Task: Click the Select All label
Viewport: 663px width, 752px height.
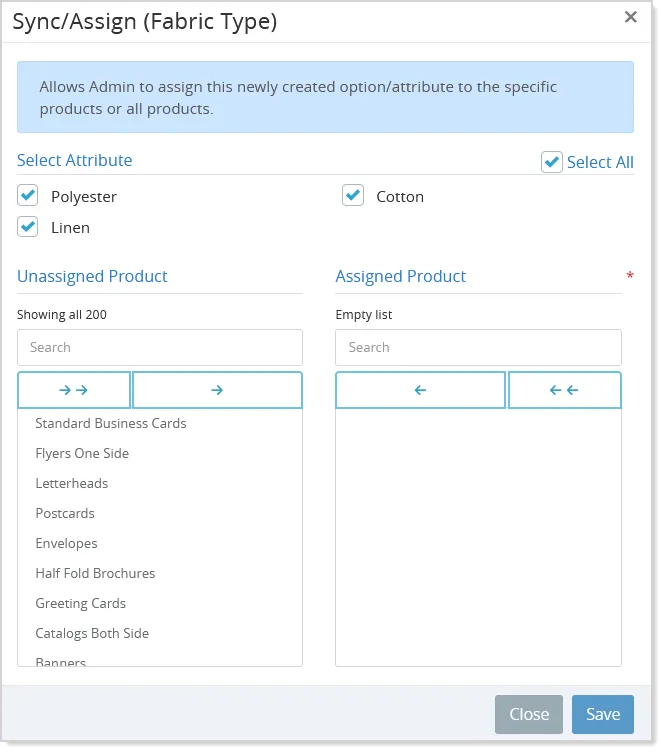Action: pyautogui.click(x=600, y=162)
